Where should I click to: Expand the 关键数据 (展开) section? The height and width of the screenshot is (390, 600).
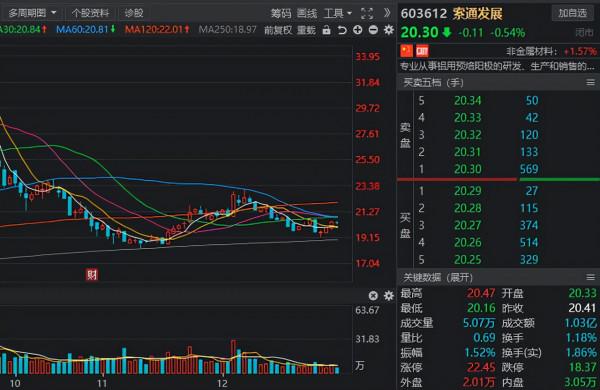click(438, 277)
